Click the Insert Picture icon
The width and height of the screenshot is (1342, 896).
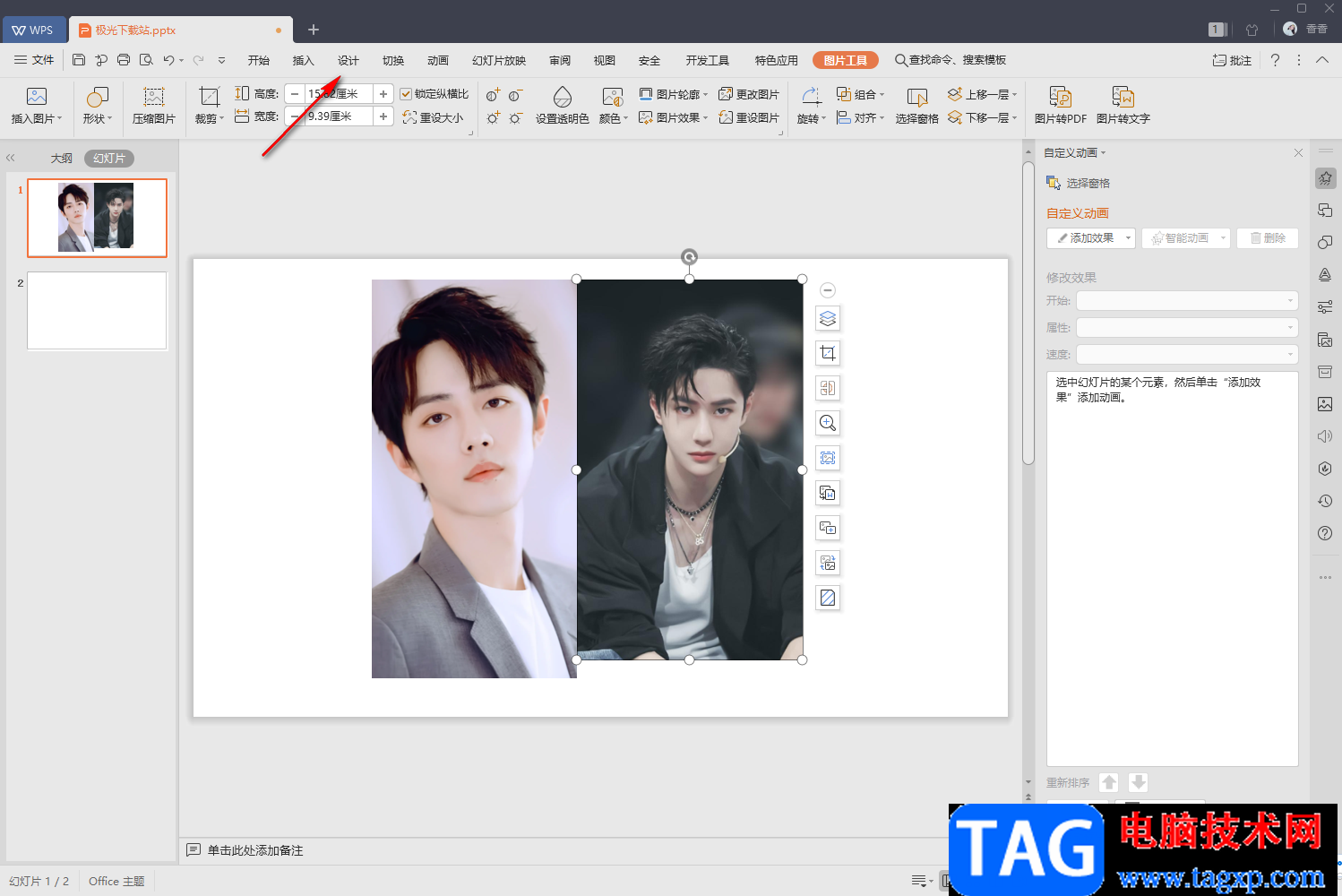[36, 97]
